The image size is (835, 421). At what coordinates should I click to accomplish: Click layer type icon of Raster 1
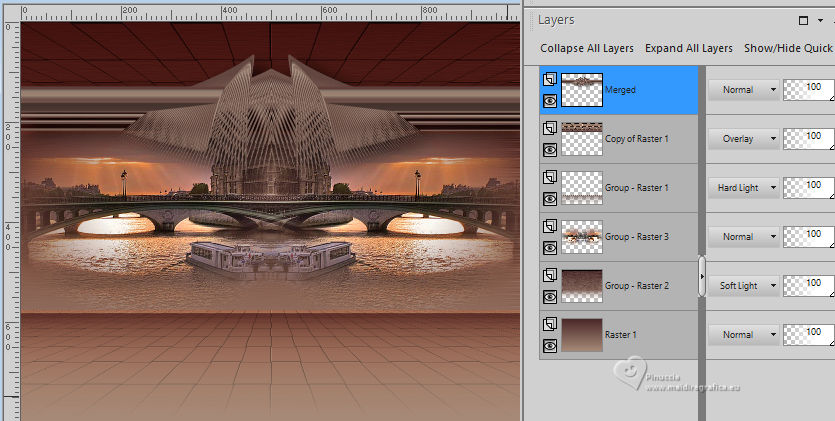[549, 324]
